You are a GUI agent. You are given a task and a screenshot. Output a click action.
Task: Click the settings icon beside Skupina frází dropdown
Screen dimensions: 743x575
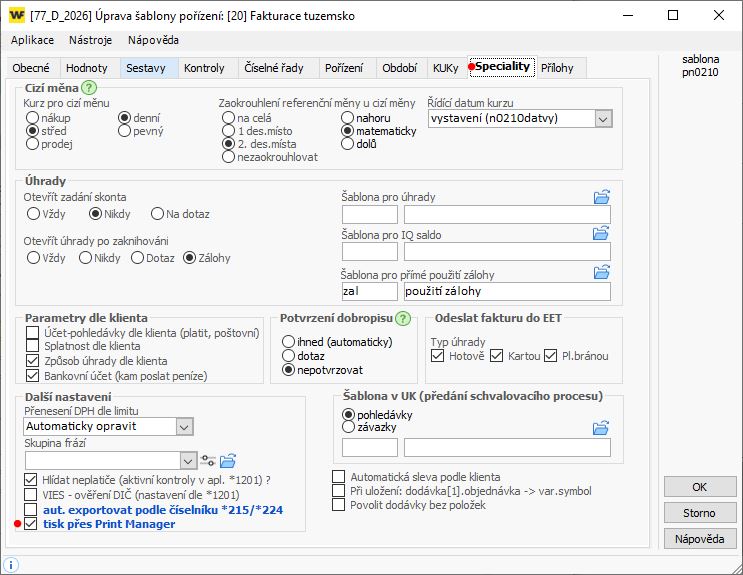[208, 460]
